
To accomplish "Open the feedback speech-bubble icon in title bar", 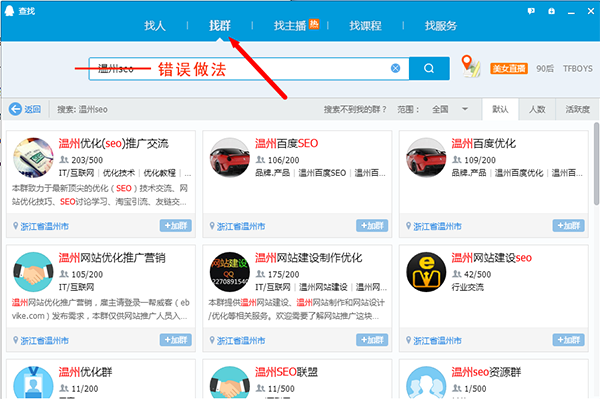I will point(531,11).
